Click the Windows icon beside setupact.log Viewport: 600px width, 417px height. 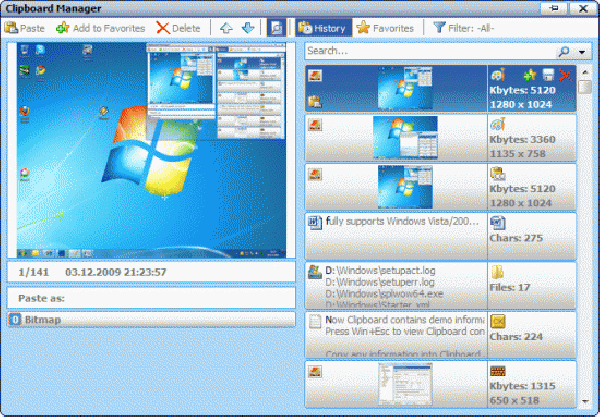coord(315,271)
